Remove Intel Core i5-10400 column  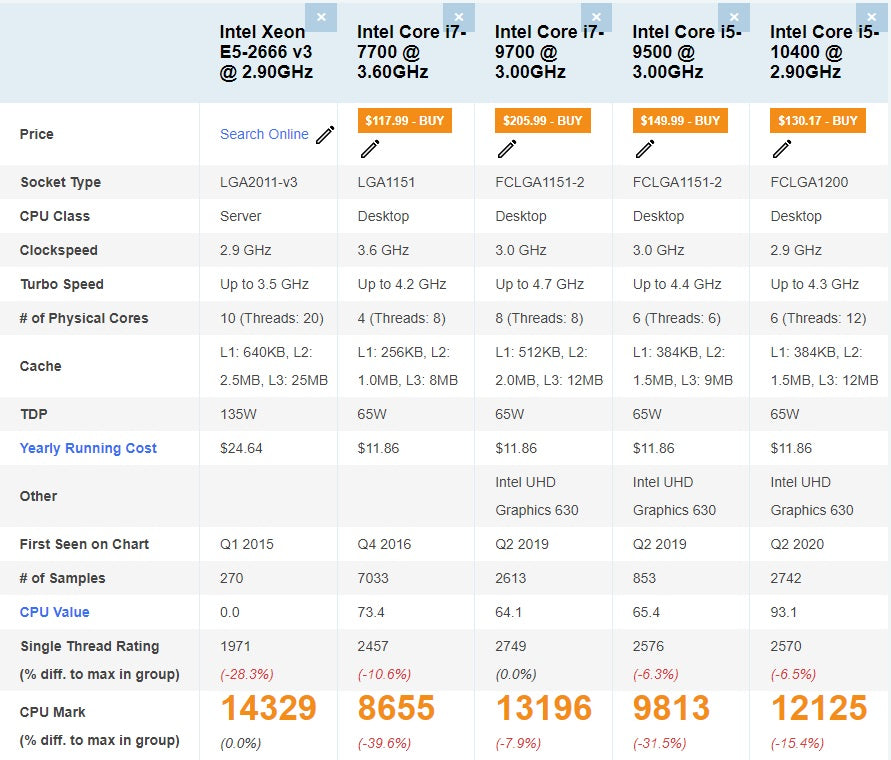872,17
